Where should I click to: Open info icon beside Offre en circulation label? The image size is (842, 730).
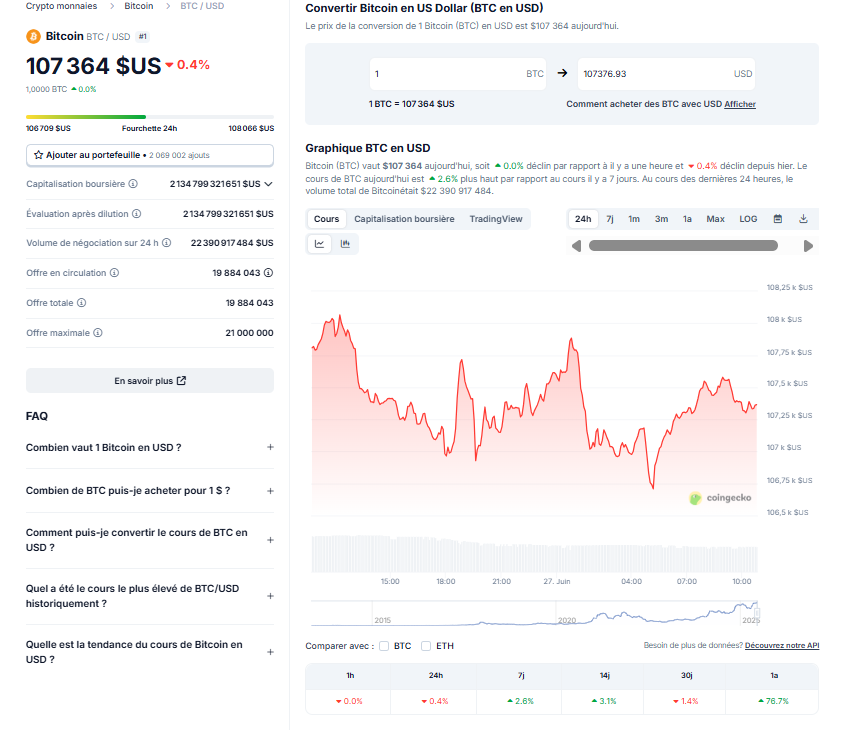pos(114,273)
